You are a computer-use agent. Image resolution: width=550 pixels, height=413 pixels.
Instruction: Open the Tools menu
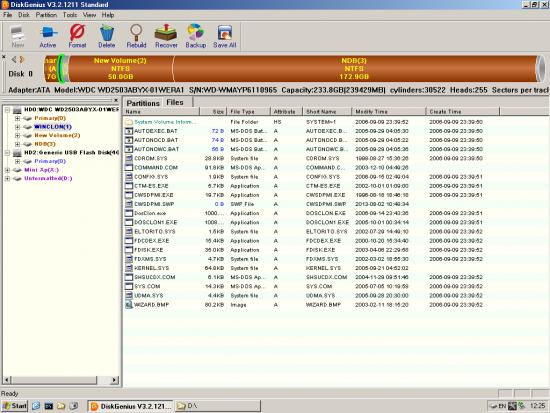click(x=70, y=15)
